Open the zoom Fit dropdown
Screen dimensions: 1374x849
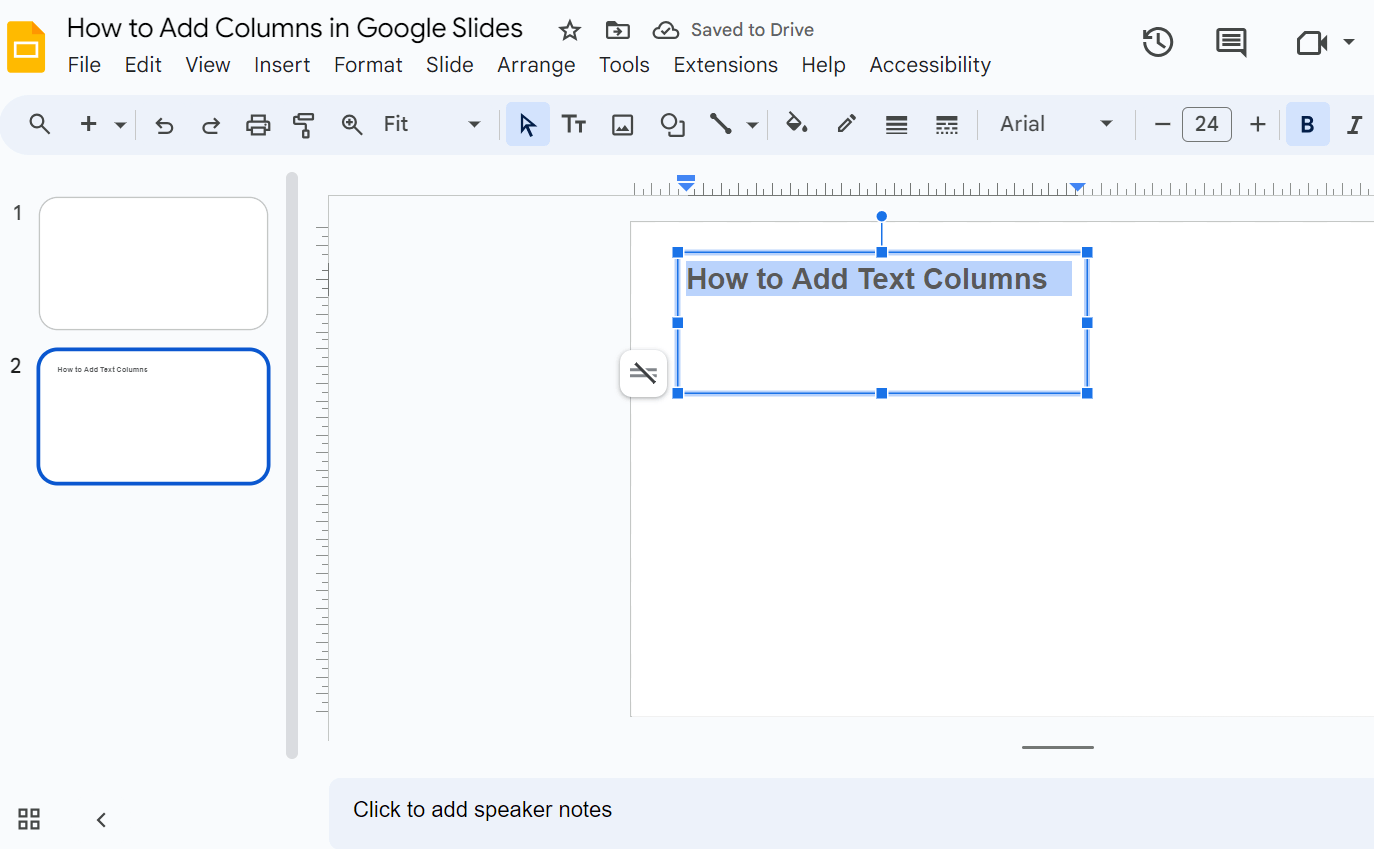472,124
